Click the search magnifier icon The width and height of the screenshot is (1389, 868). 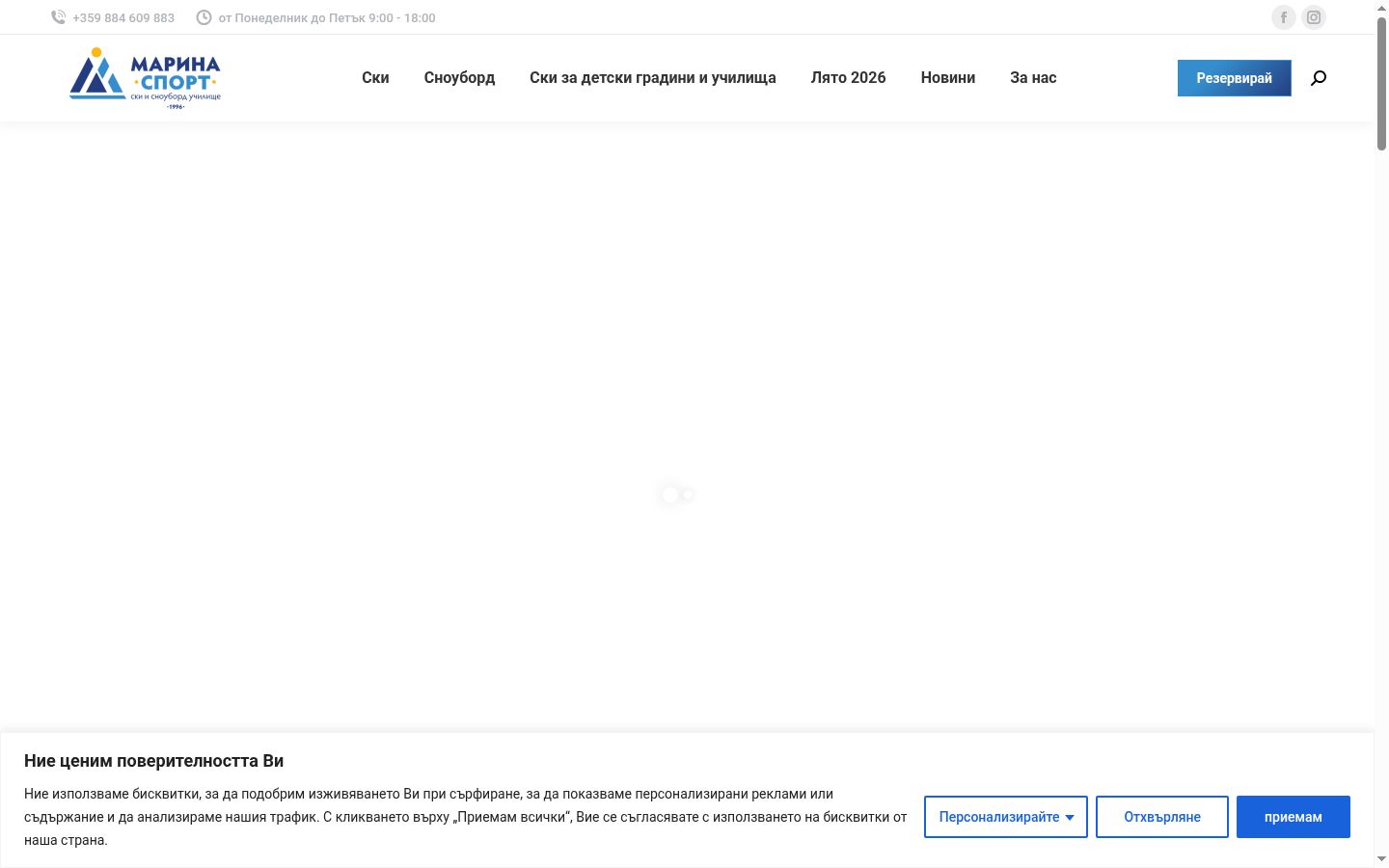pyautogui.click(x=1319, y=78)
